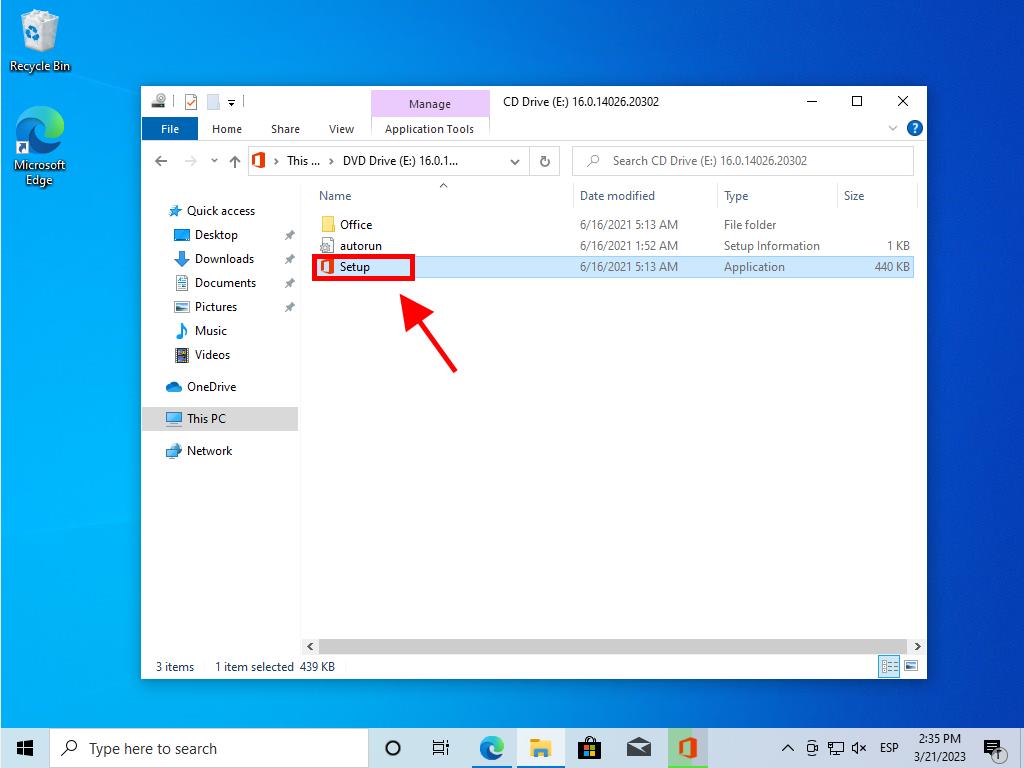This screenshot has height=768, width=1024.
Task: Launch the Office Setup from the taskbar
Action: click(x=687, y=747)
